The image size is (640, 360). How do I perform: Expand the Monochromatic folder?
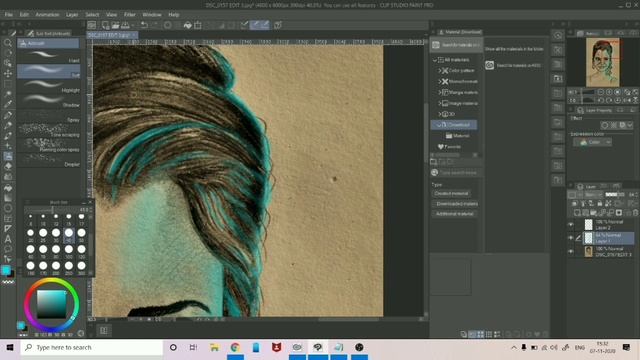(440, 82)
